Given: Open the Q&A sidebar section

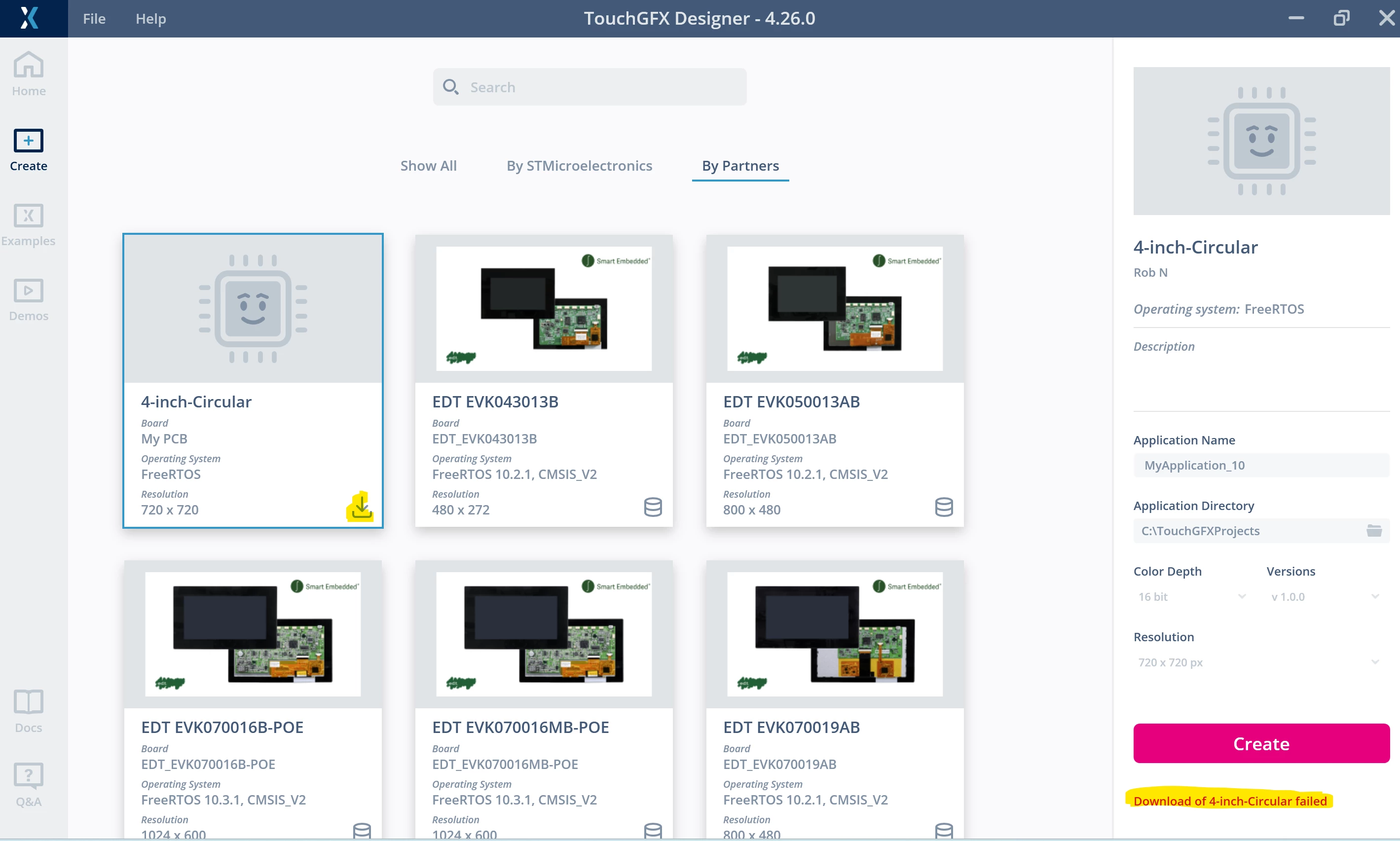Looking at the screenshot, I should coord(28,785).
